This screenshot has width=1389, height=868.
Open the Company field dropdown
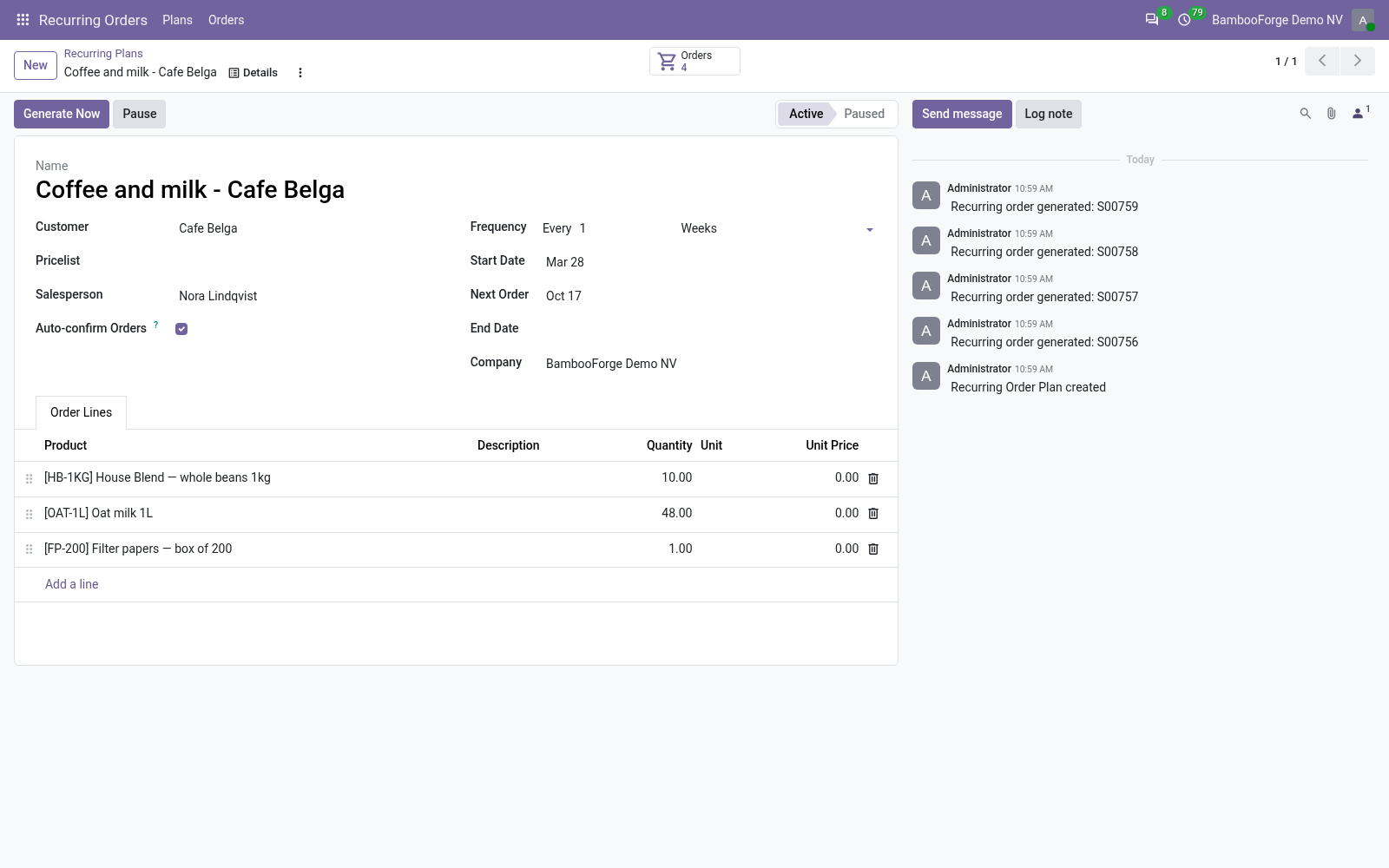click(709, 364)
